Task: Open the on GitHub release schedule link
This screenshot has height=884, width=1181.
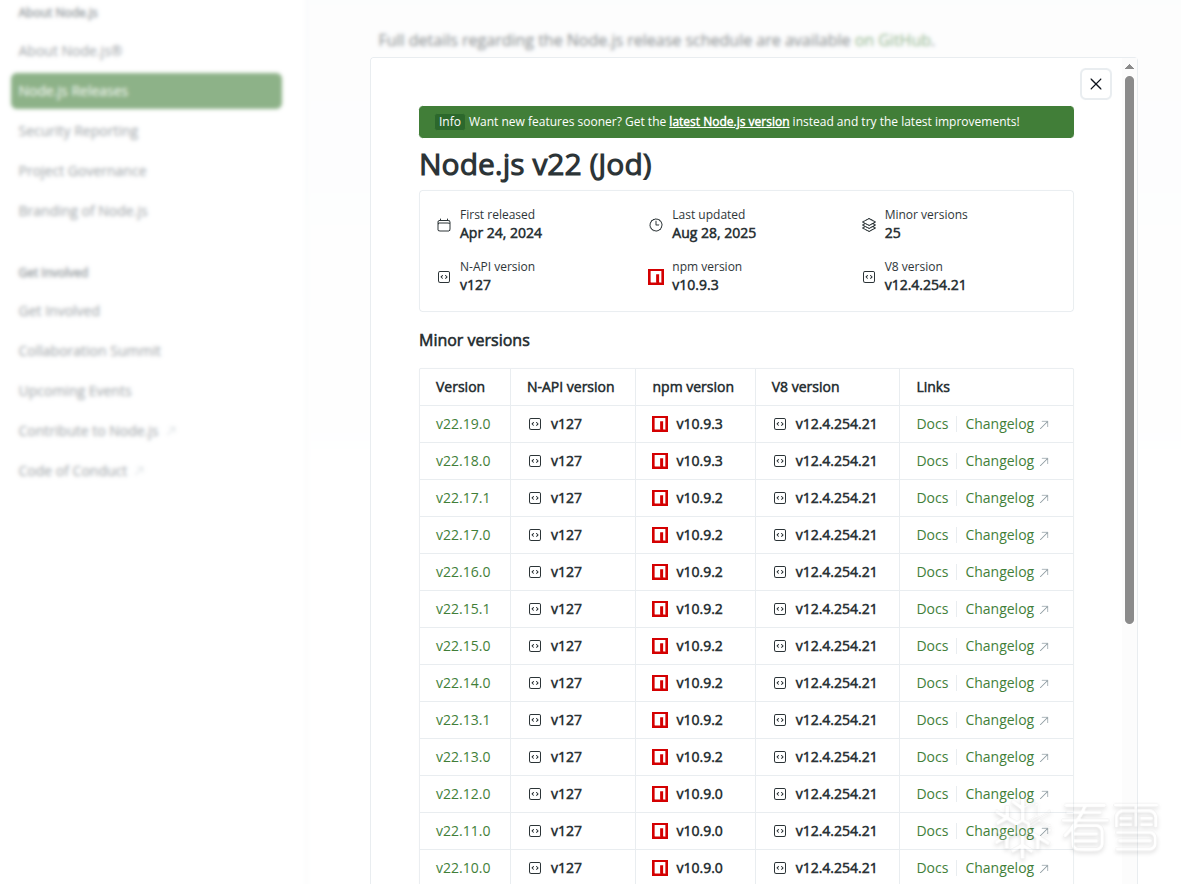Action: tap(894, 40)
